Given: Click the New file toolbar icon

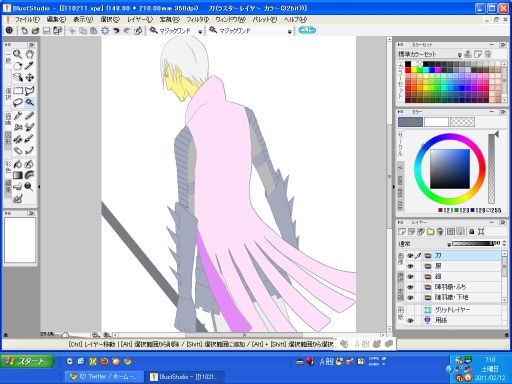Looking at the screenshot, I should [x=24, y=31].
